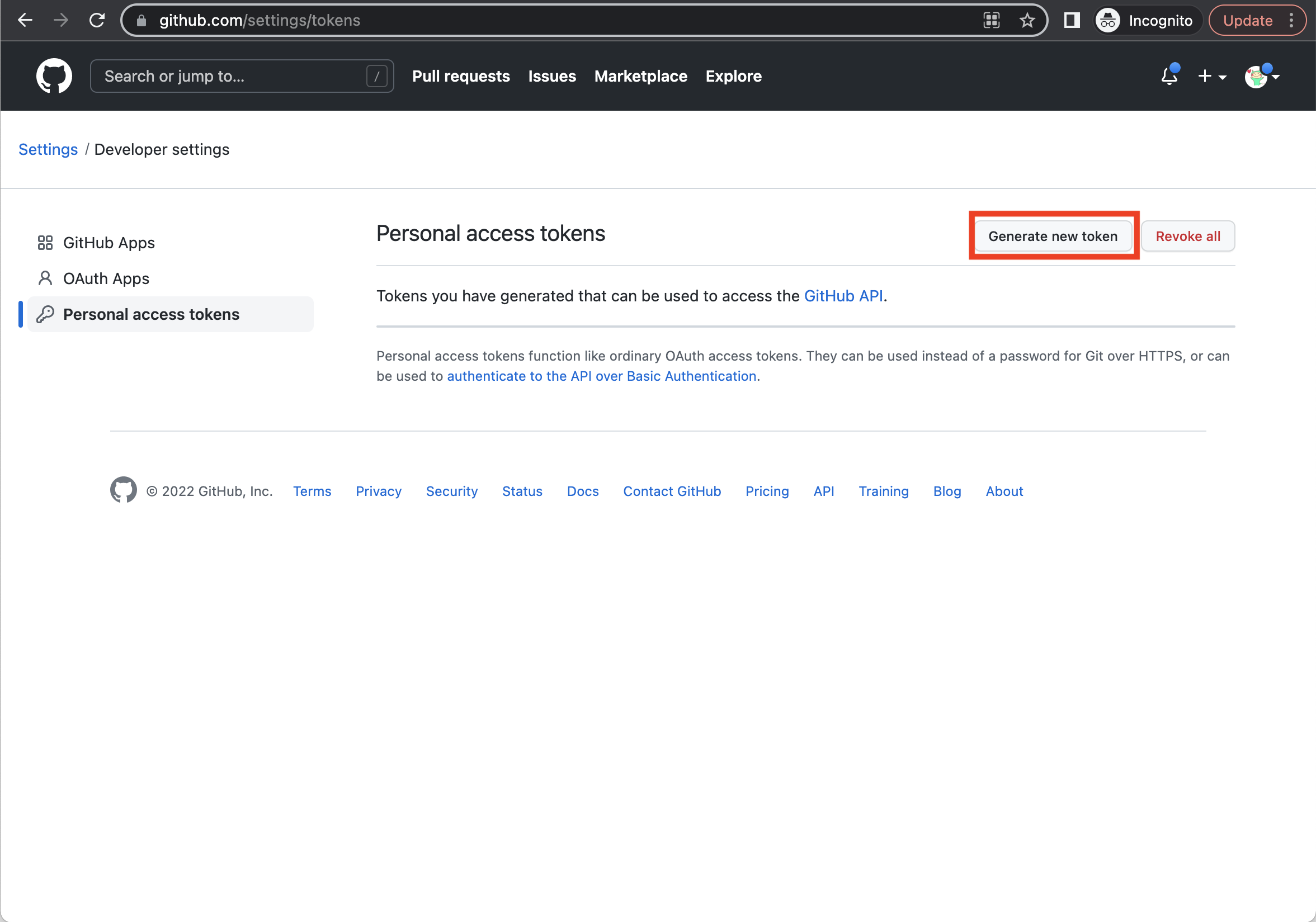Open Explore in the header

(x=733, y=75)
